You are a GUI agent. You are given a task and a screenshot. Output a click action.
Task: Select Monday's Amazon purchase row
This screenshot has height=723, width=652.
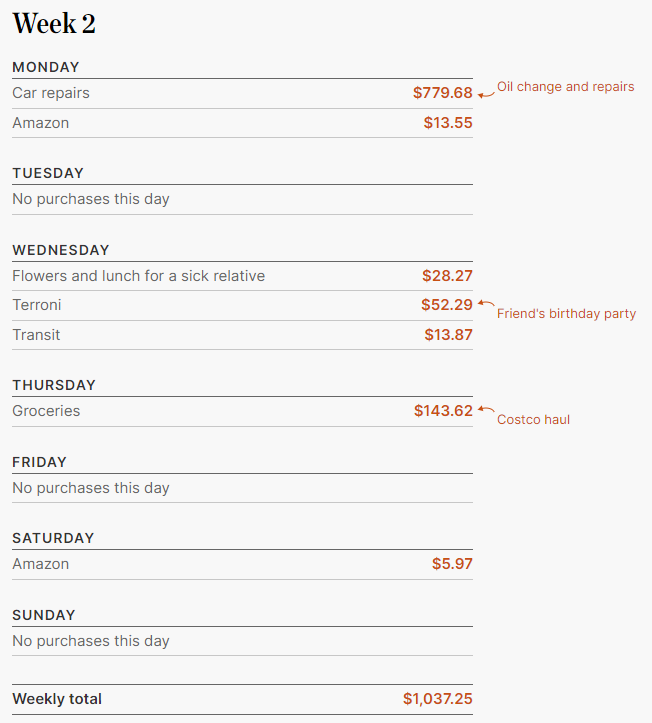[41, 123]
